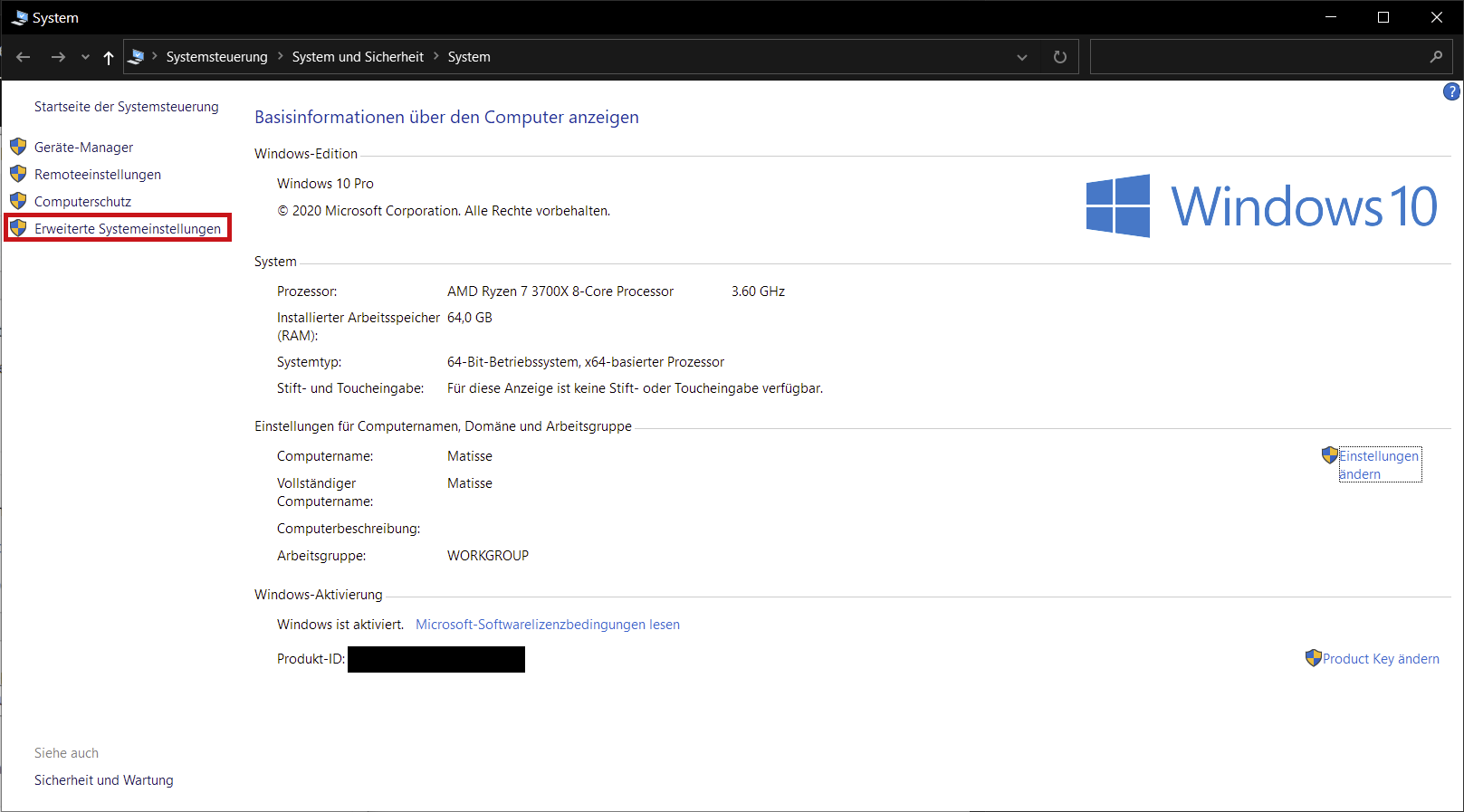Click the Windows 10 logo
The width and height of the screenshot is (1464, 812).
tap(1262, 206)
